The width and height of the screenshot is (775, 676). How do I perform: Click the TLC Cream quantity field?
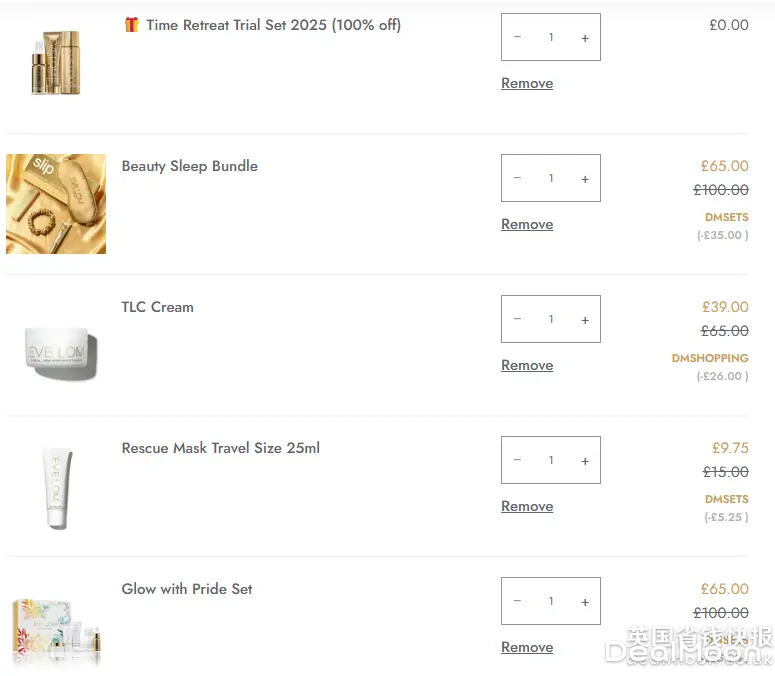551,320
